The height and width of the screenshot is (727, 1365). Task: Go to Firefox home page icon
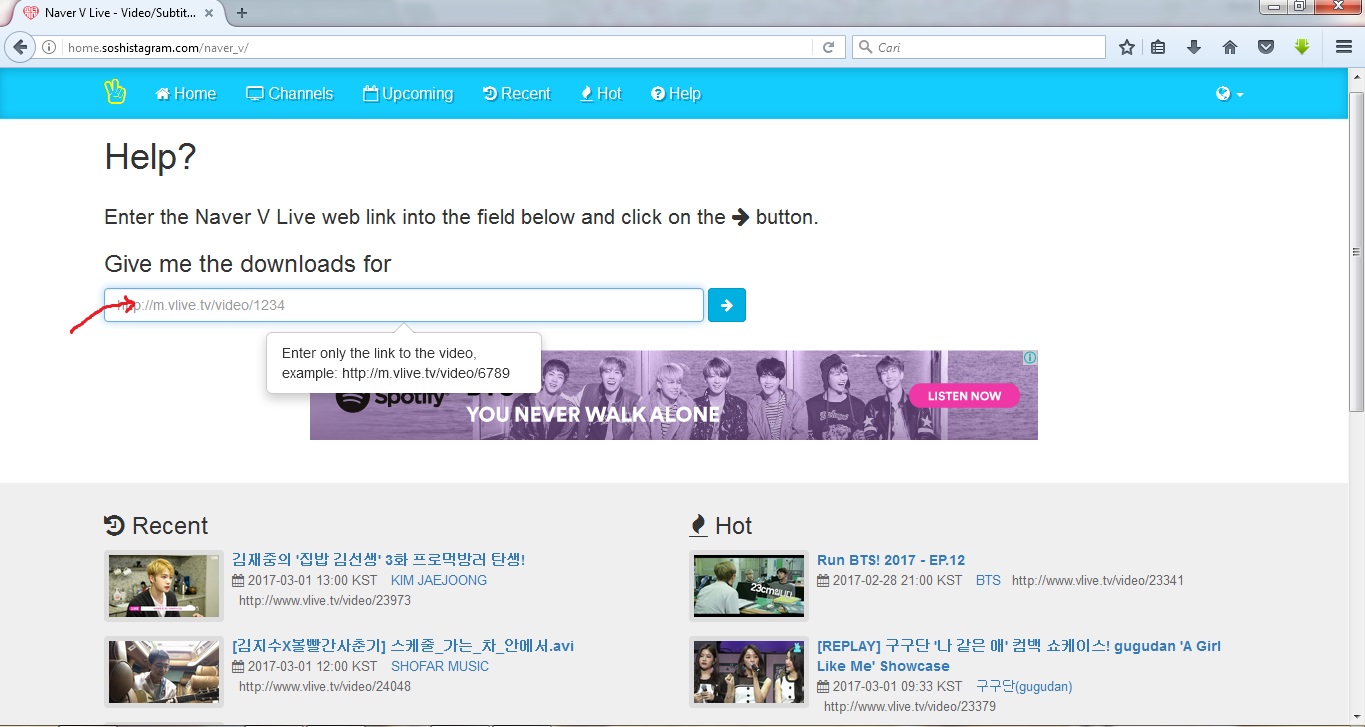tap(1230, 47)
